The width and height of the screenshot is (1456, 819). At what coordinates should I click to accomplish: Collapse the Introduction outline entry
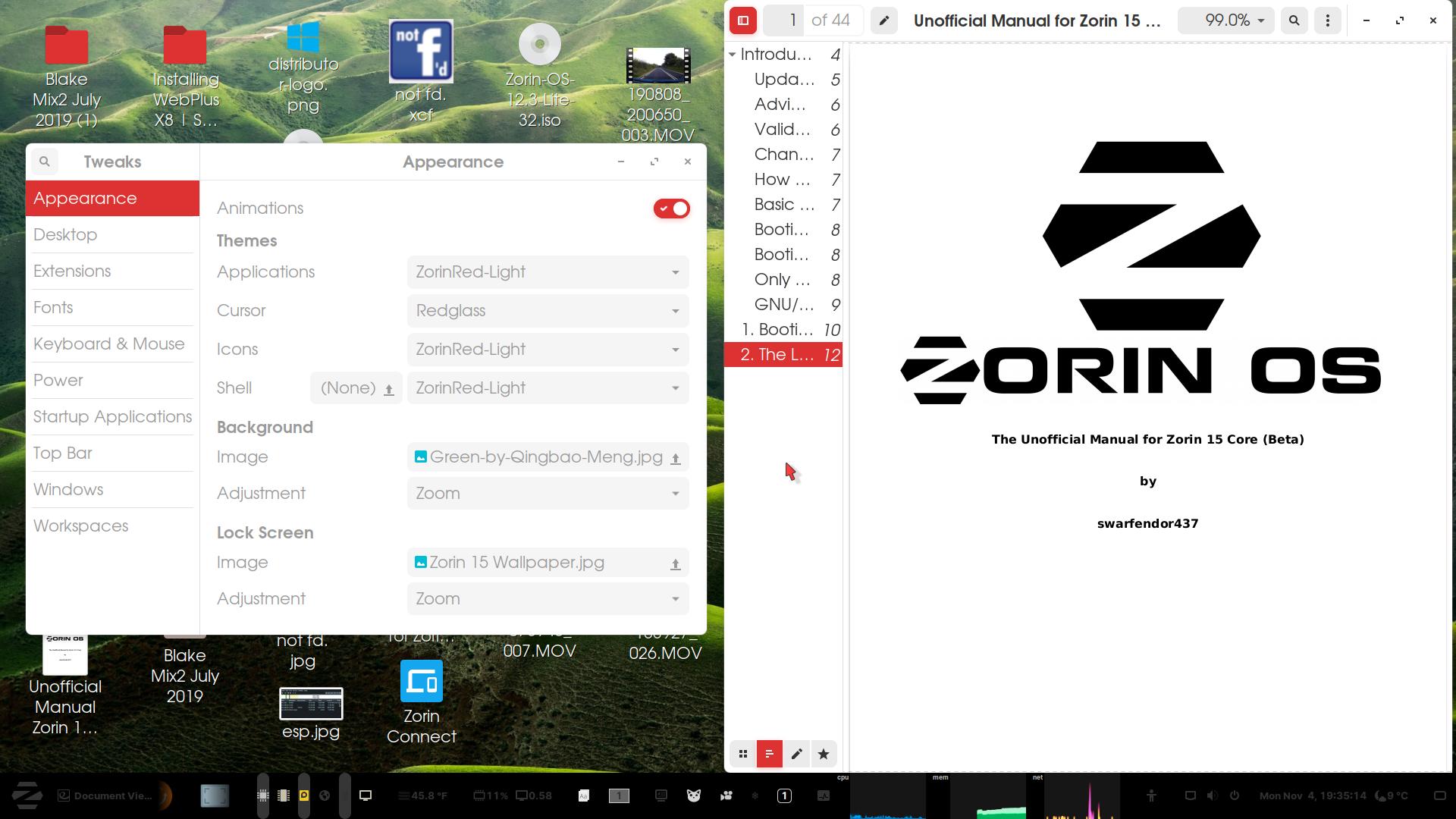click(x=733, y=55)
